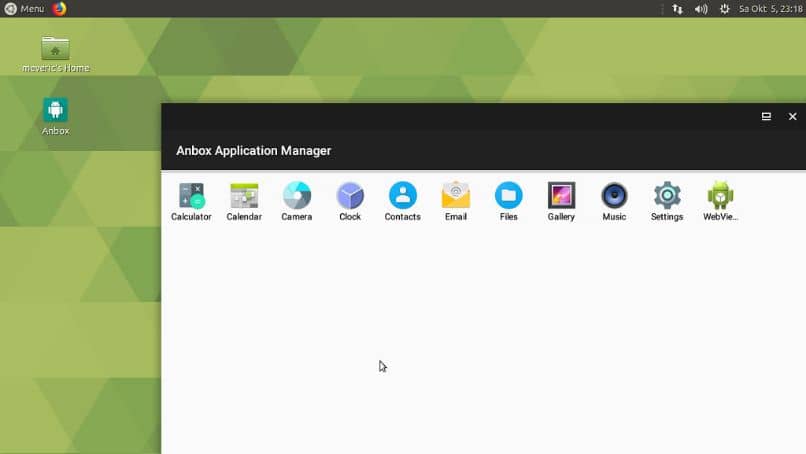Maximize the Anbox Application Manager window
This screenshot has height=454, width=806.
(x=766, y=117)
